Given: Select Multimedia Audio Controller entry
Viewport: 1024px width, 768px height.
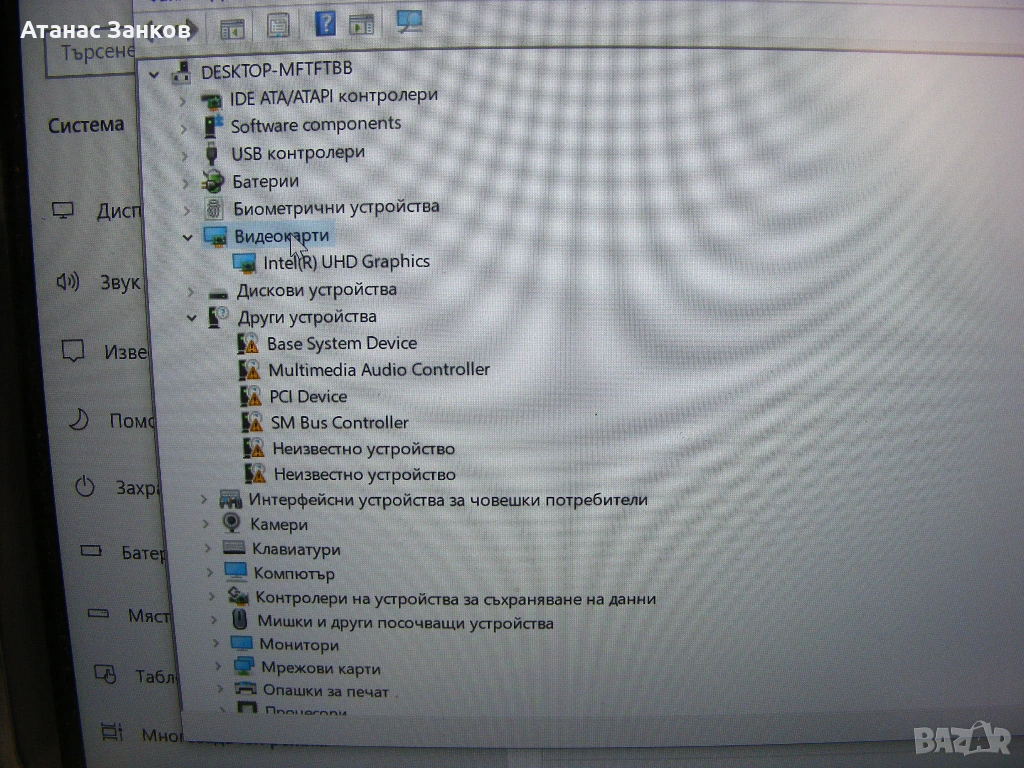Looking at the screenshot, I should point(378,370).
